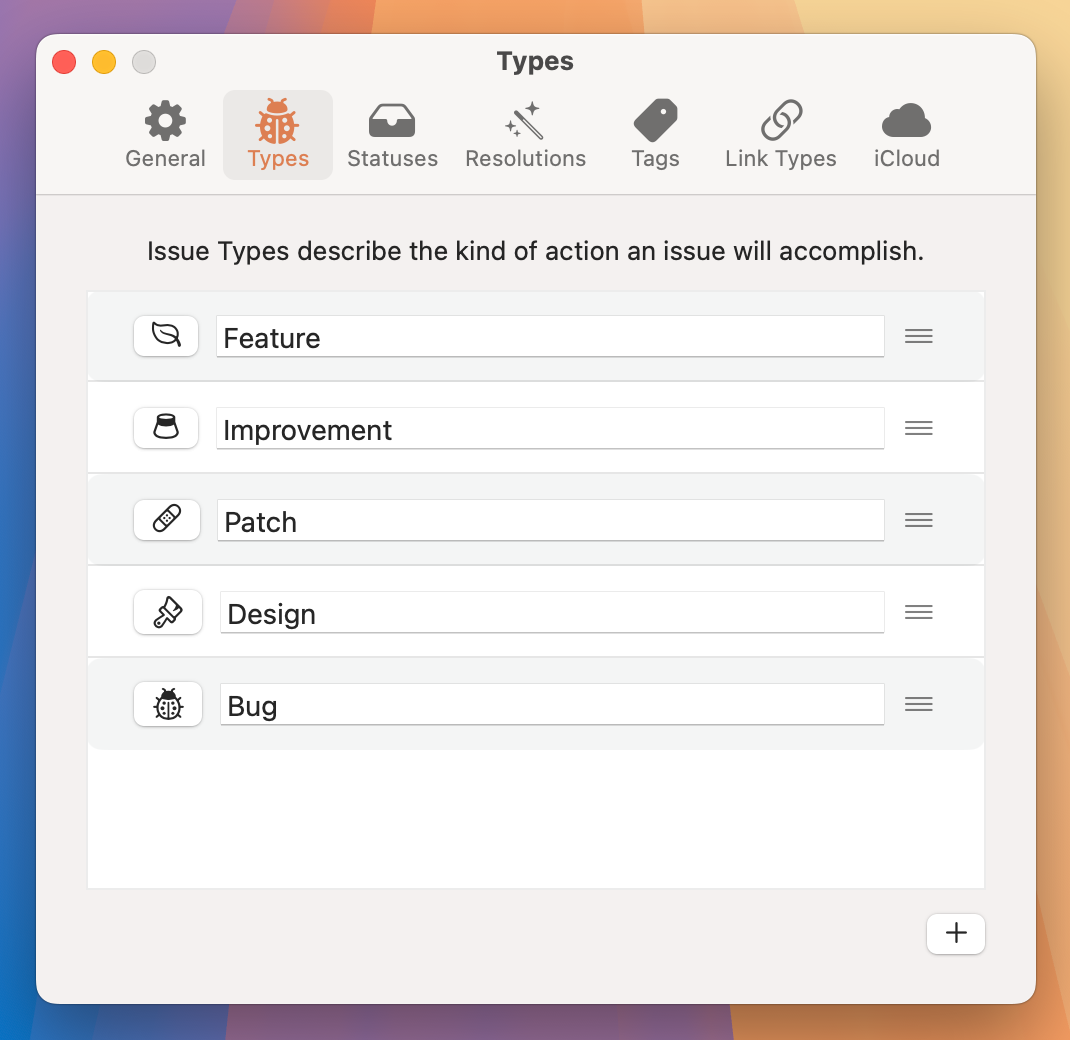This screenshot has width=1070, height=1040.
Task: Grab the reorder handle for Feature
Action: [918, 336]
